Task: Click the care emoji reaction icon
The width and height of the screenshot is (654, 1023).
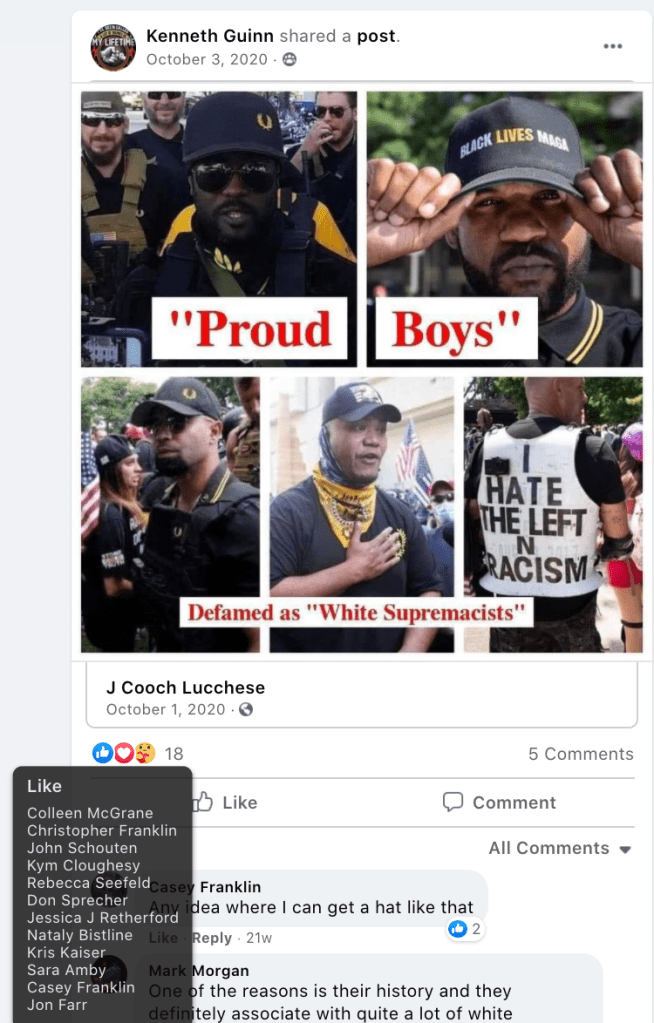Action: coord(145,754)
